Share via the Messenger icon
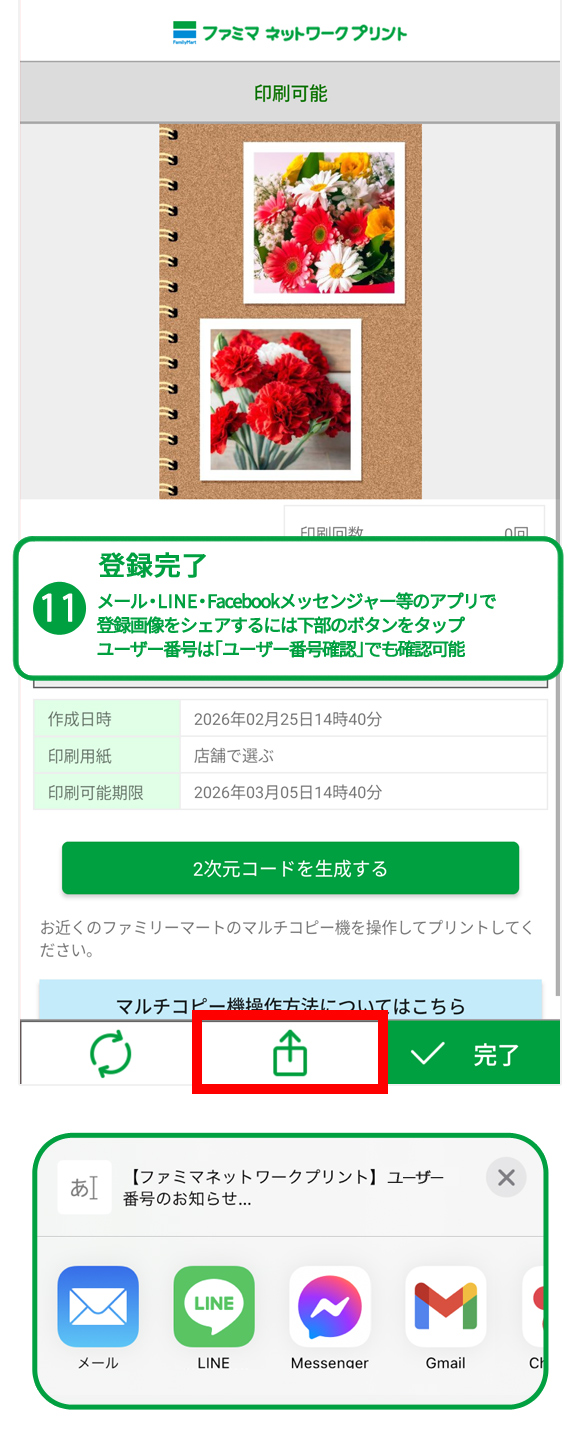Screen dimensions: 580x1436 click(330, 1306)
